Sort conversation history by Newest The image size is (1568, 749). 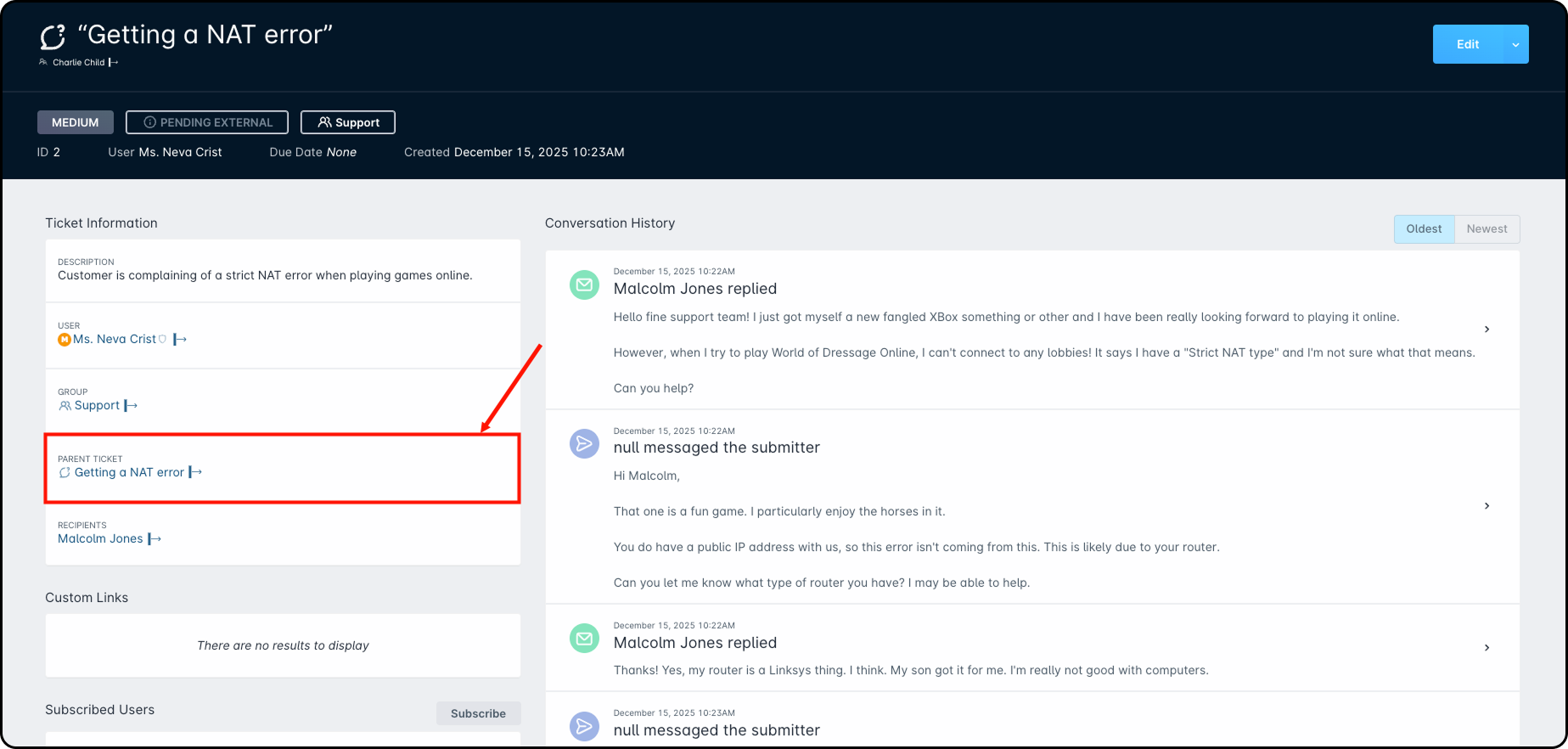pos(1487,229)
